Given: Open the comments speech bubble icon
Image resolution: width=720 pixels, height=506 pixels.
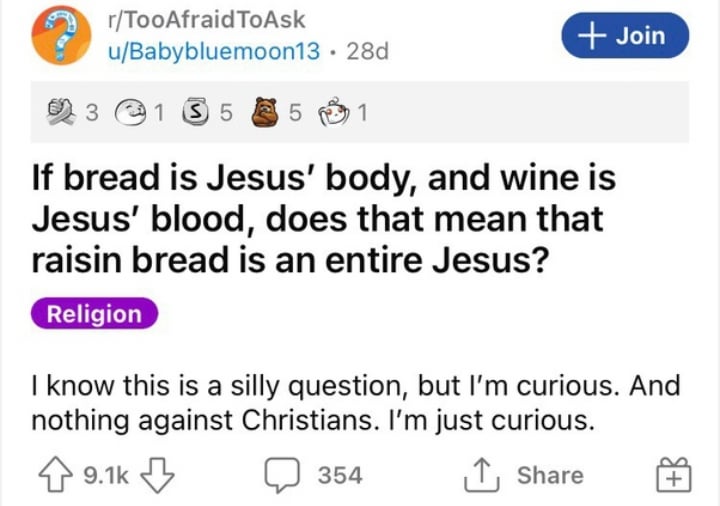Looking at the screenshot, I should pyautogui.click(x=282, y=475).
